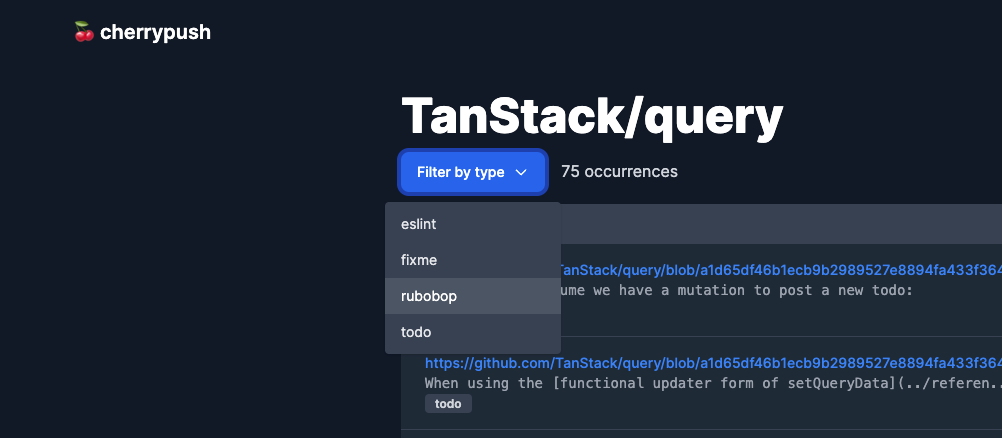Open the GitHub link above the mutation line

click(781, 270)
